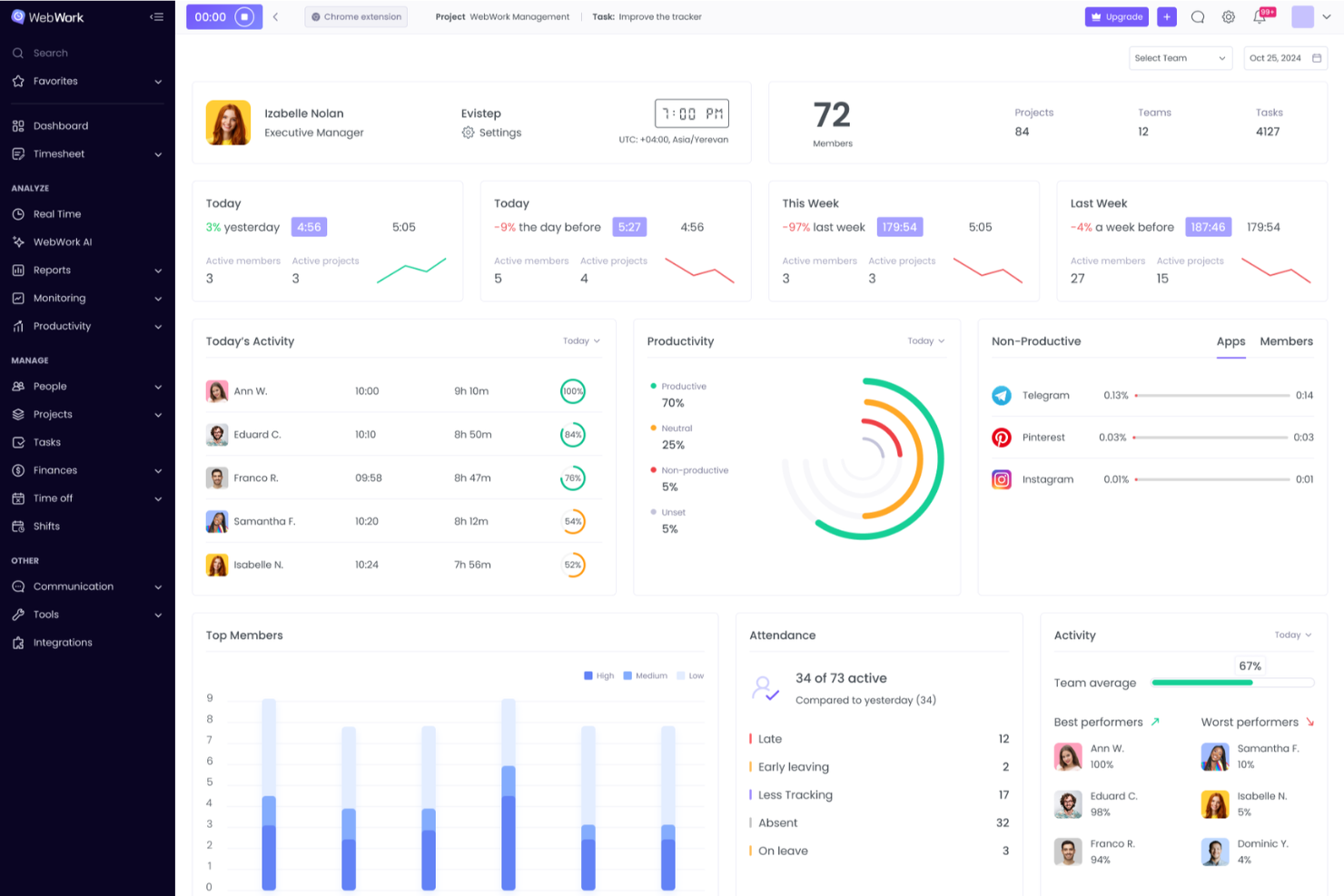The height and width of the screenshot is (896, 1344).
Task: Click the purple plus button in top bar
Action: click(x=1167, y=16)
